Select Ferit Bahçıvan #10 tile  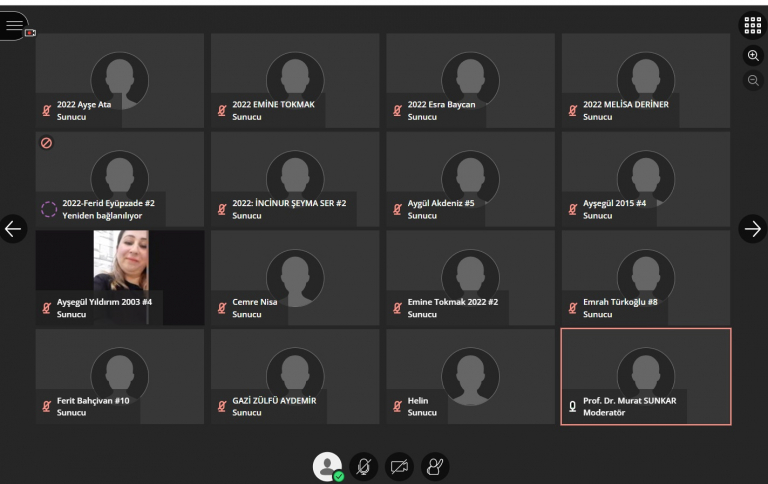click(x=120, y=377)
